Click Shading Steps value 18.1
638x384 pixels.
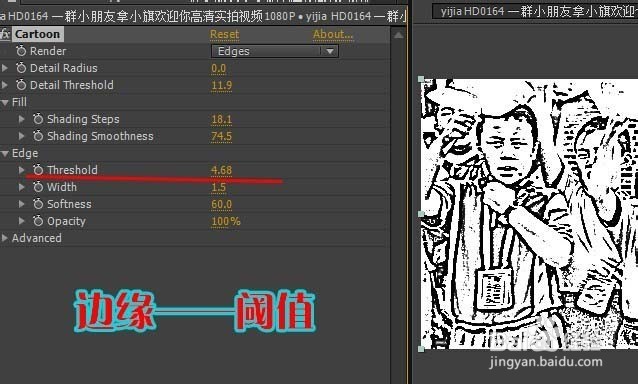click(x=221, y=120)
